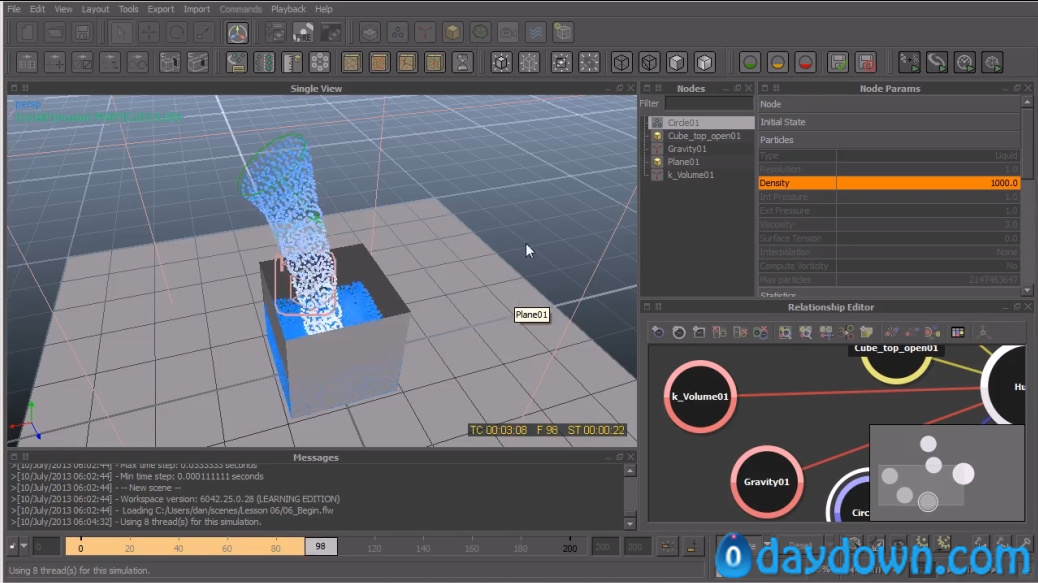Click the Node Params scrollbar up arrow
Screen dimensions: 1038x583
click(x=1027, y=102)
